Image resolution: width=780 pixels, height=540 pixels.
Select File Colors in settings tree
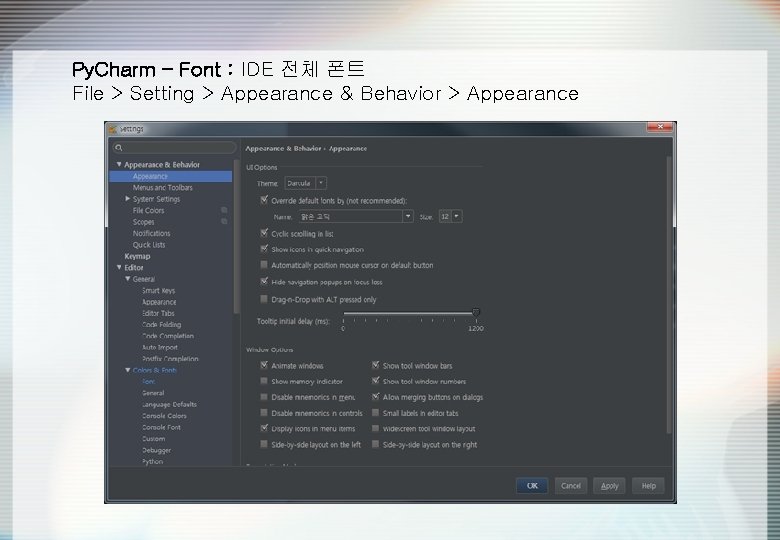[148, 210]
